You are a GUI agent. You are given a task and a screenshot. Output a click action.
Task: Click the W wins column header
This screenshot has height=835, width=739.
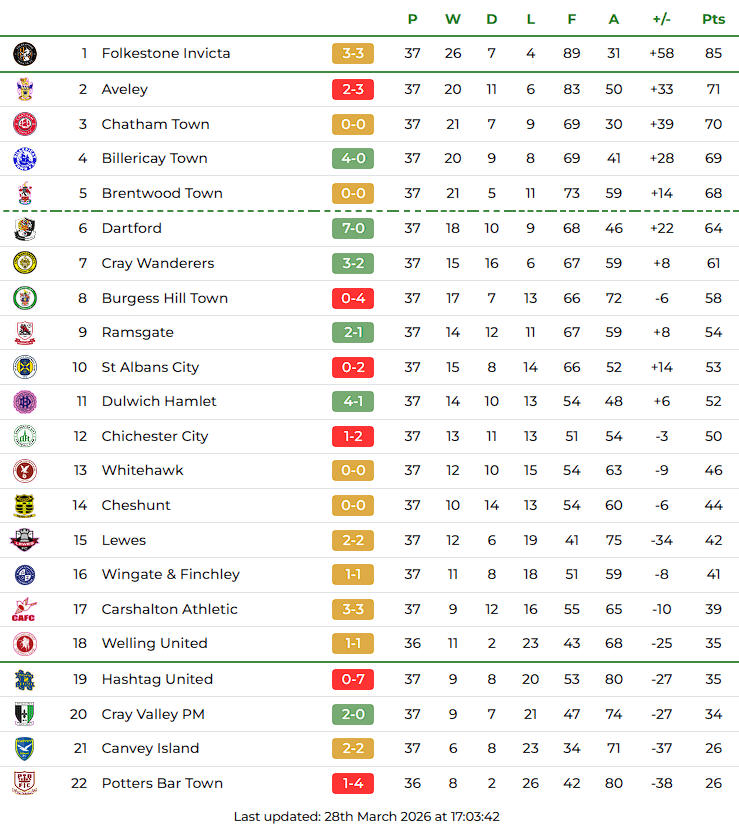[453, 19]
